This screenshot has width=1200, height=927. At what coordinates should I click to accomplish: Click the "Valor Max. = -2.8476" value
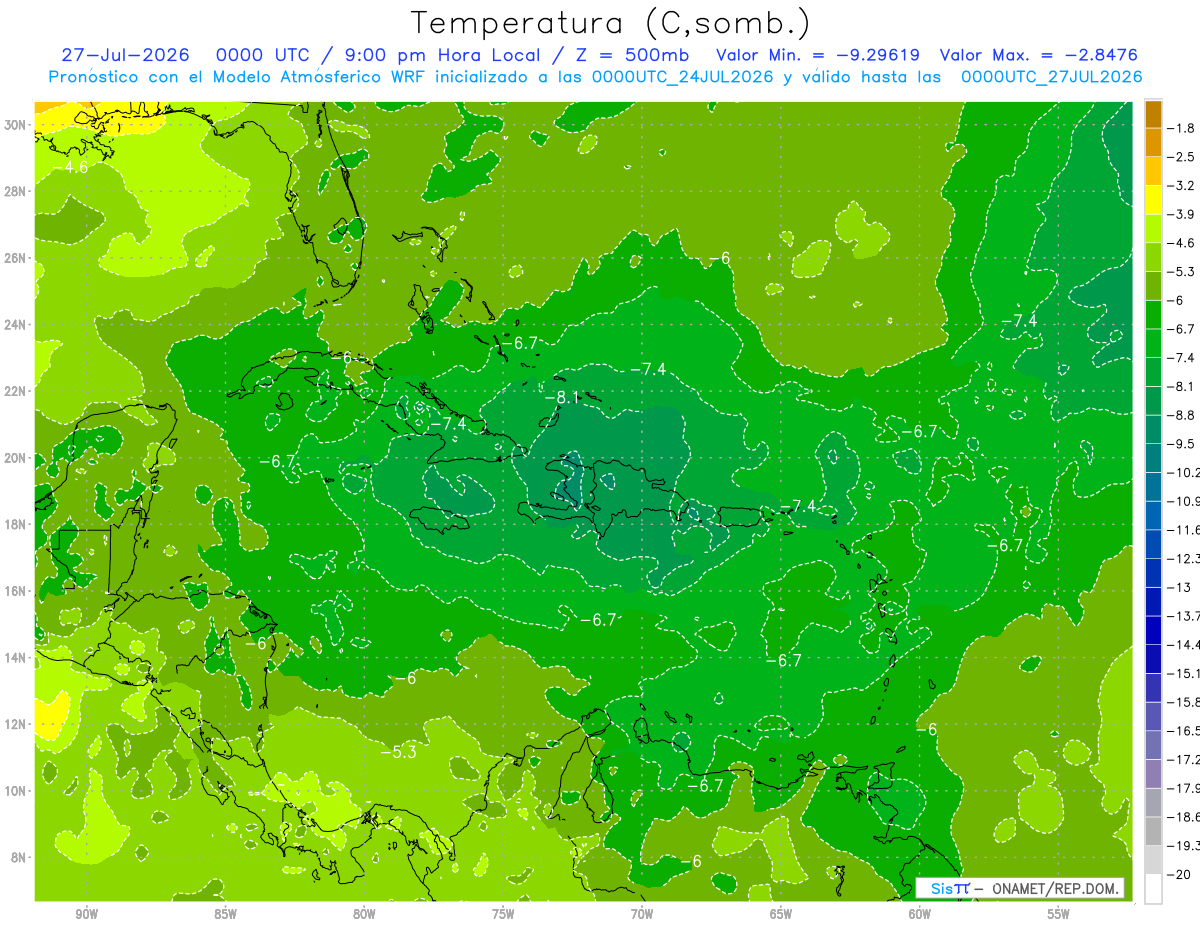(1038, 55)
